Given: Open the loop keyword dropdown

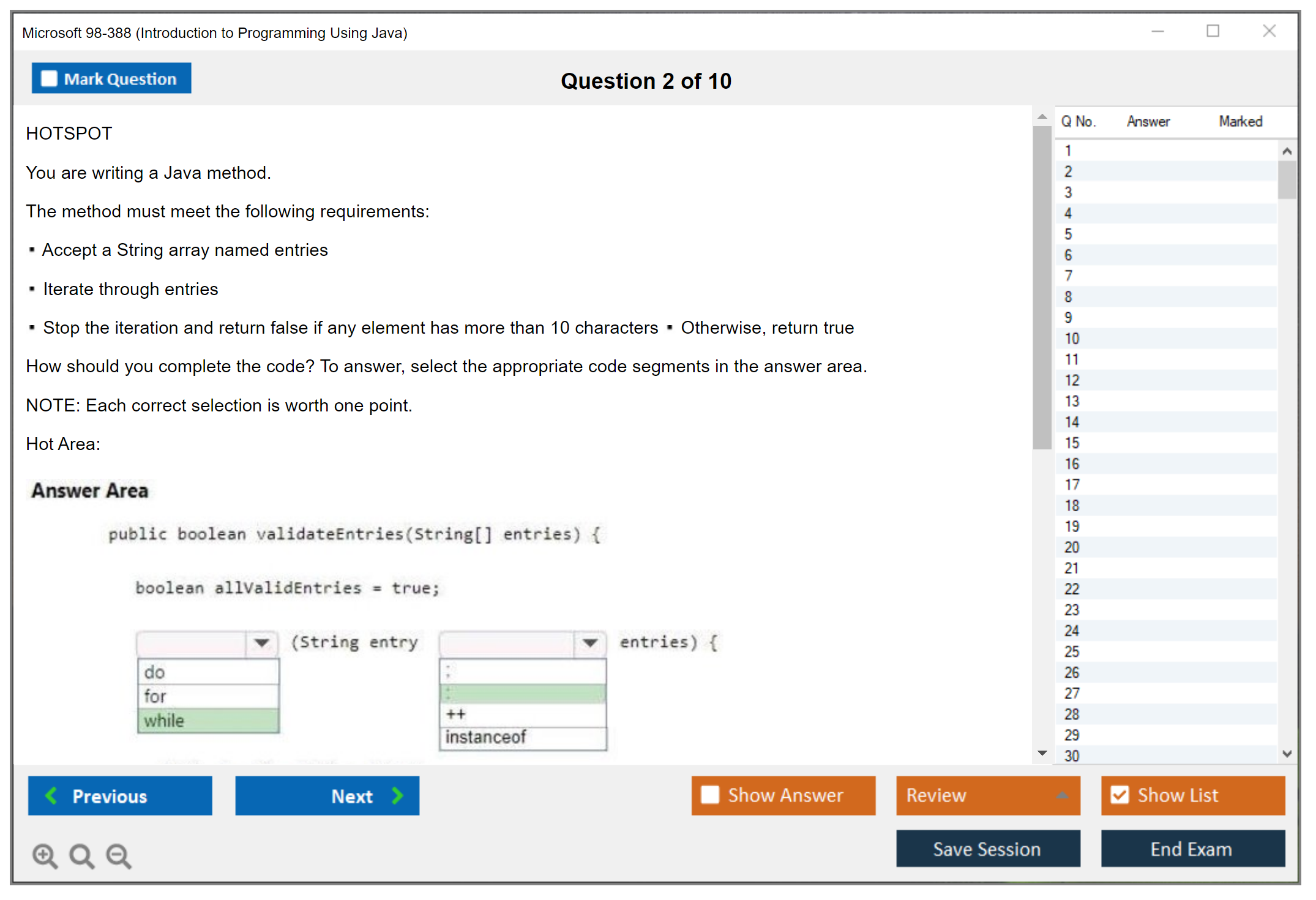Looking at the screenshot, I should (262, 642).
